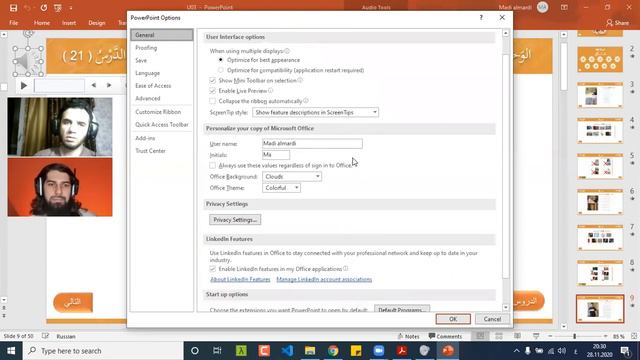
Task: Click Fit slide to current window icon
Action: click(634, 336)
